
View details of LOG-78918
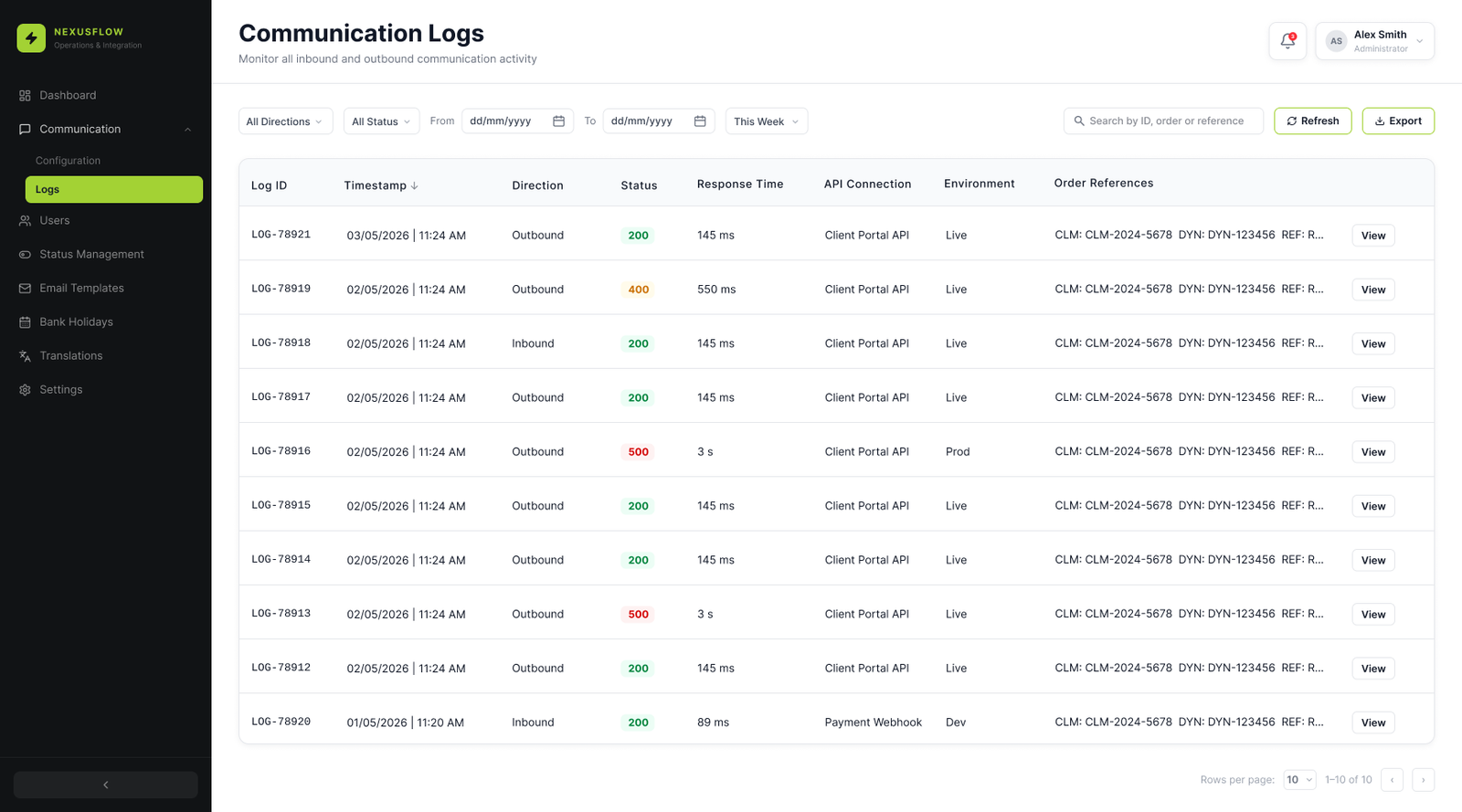tap(1373, 343)
